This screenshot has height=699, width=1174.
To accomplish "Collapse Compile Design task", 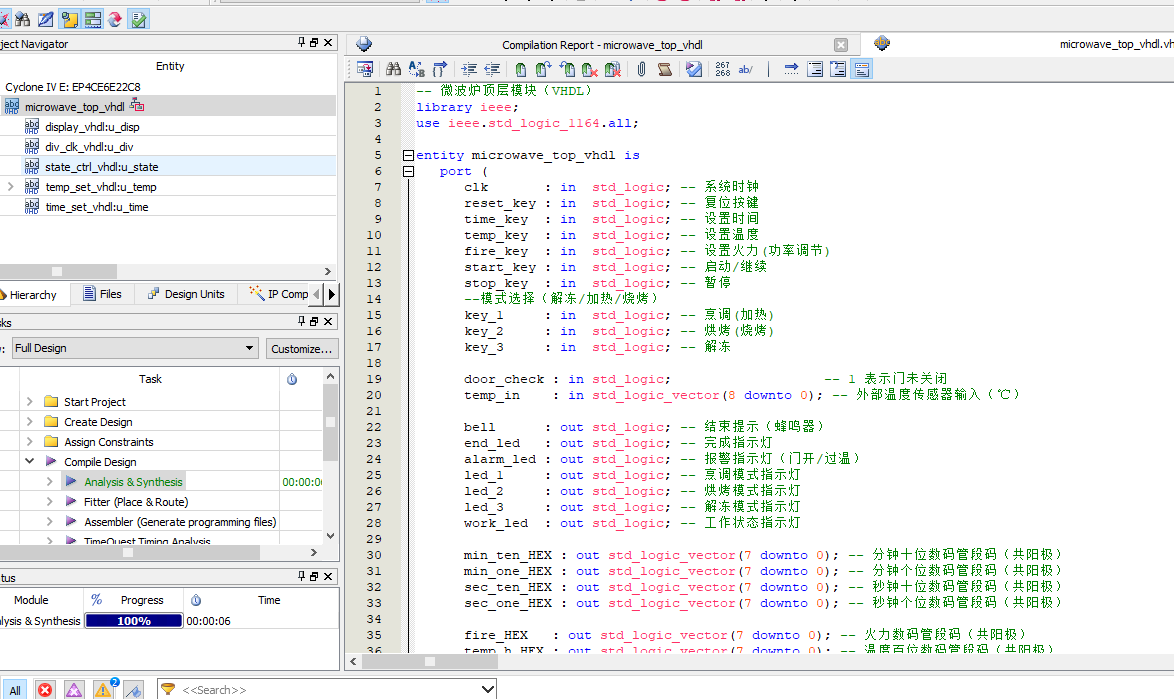I will [30, 461].
